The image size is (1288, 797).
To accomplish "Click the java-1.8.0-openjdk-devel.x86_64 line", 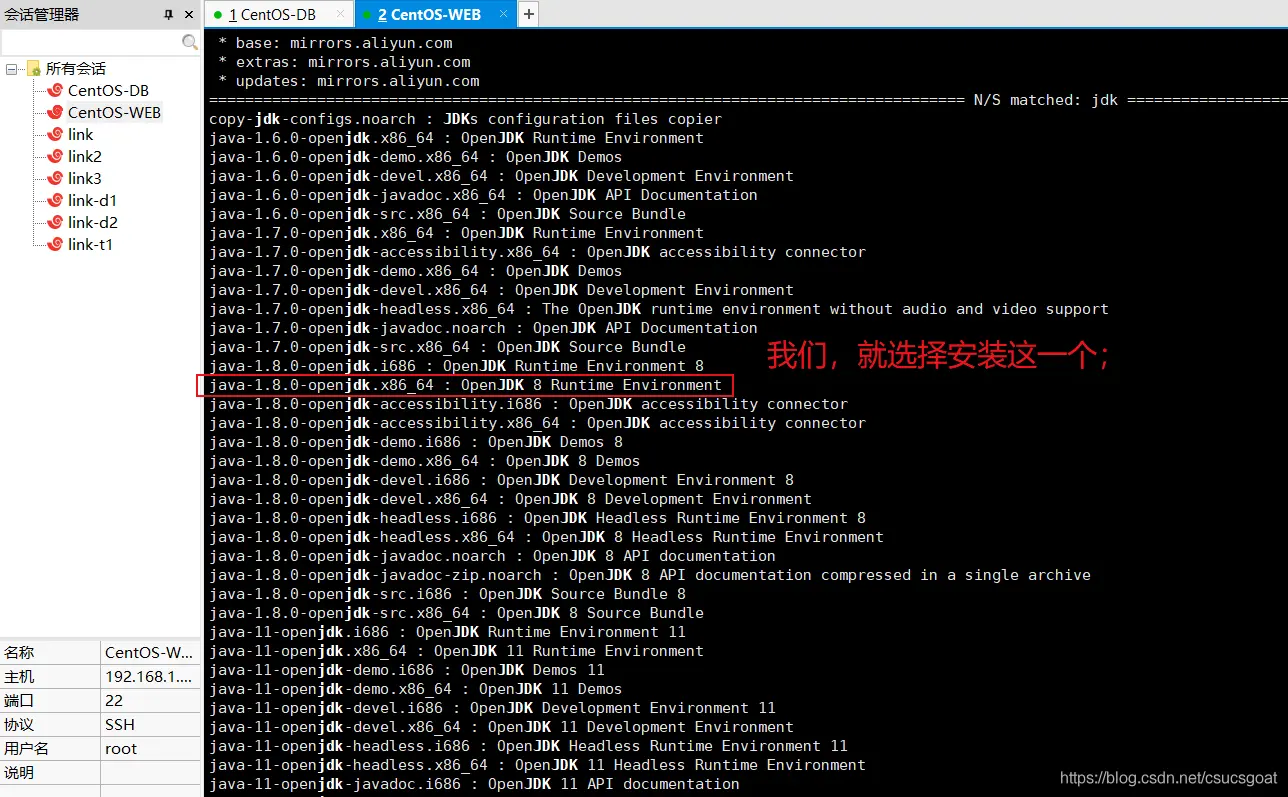I will (510, 499).
